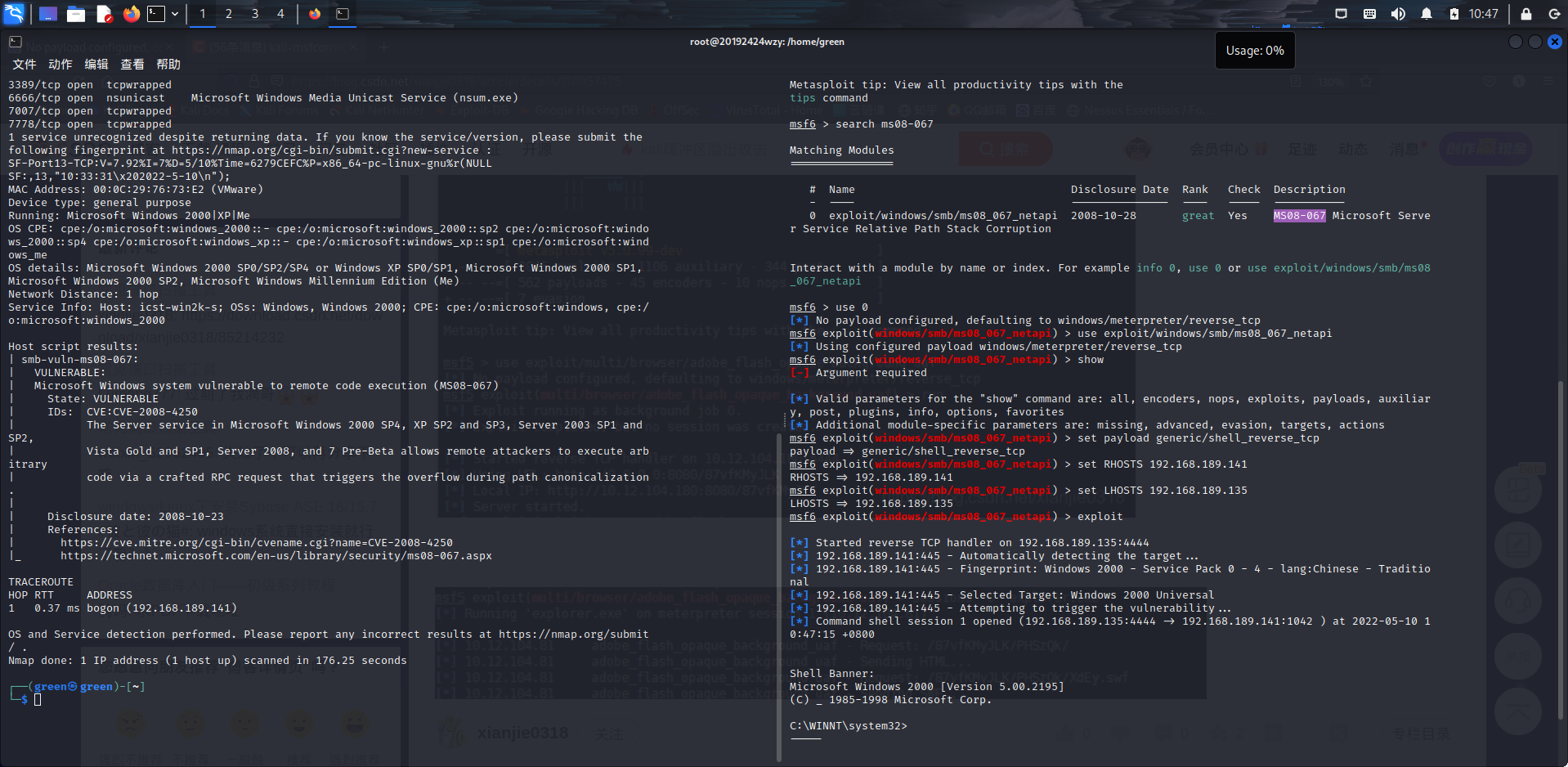Click the keyboard tray icon
Viewport: 1568px width, 767px height.
coord(1369,14)
